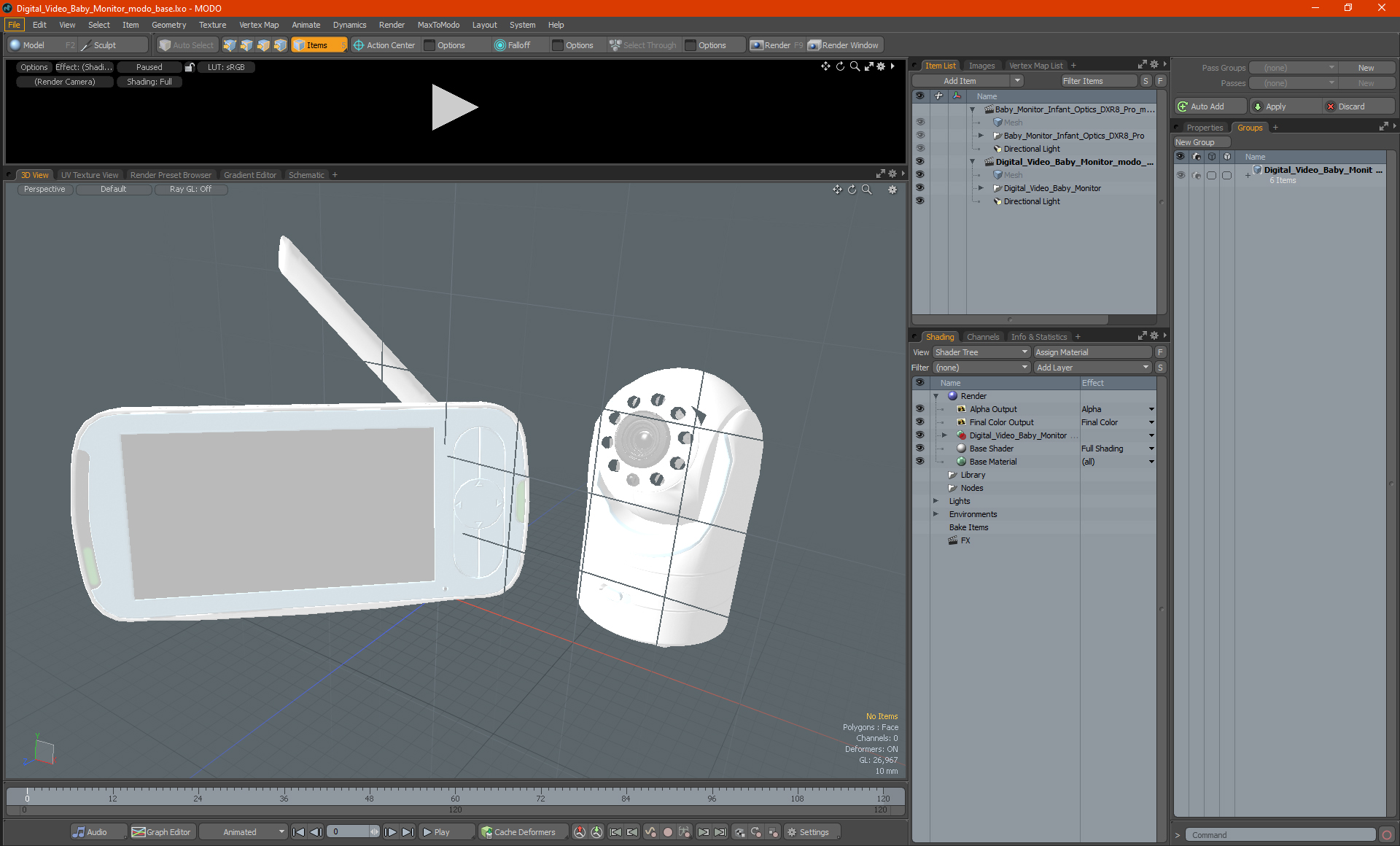
Task: Open render preview settings gear
Action: [881, 66]
